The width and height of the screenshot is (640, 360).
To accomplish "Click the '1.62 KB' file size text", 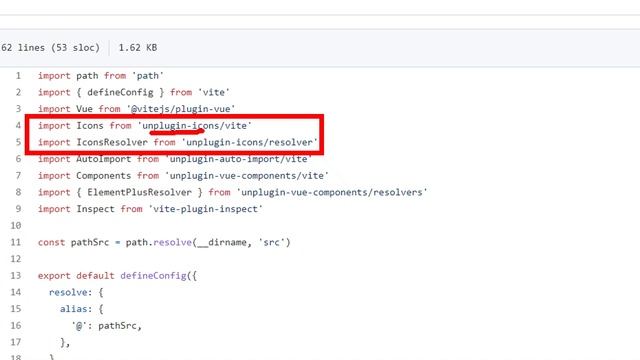I will 138,48.
